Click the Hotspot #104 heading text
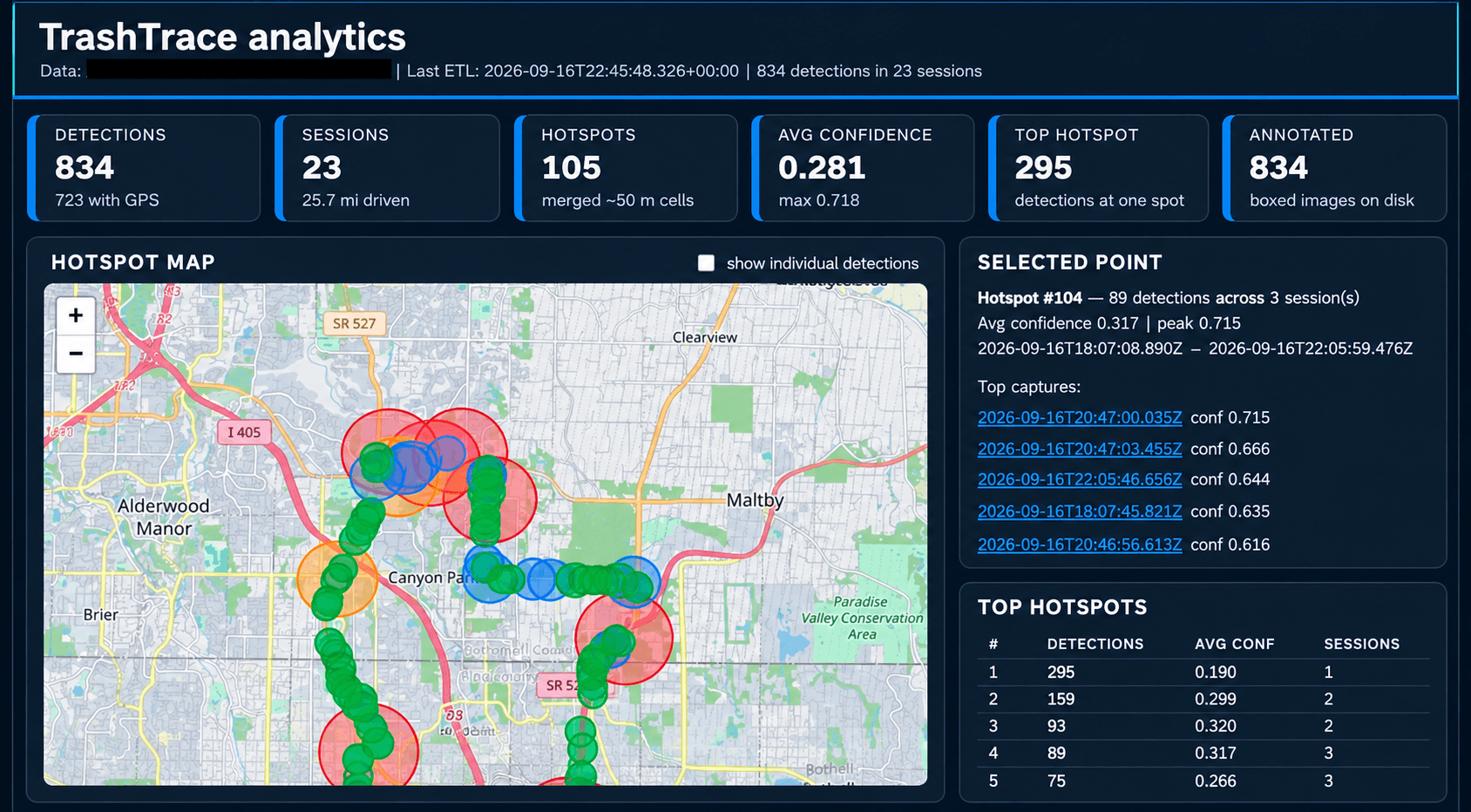The height and width of the screenshot is (812, 1471). coord(1030,298)
